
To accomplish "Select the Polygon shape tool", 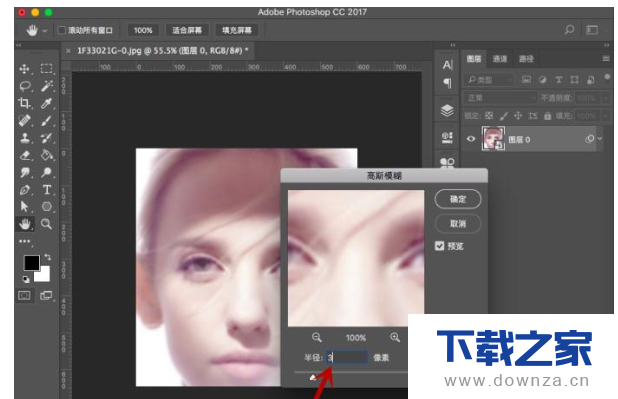I will point(47,207).
